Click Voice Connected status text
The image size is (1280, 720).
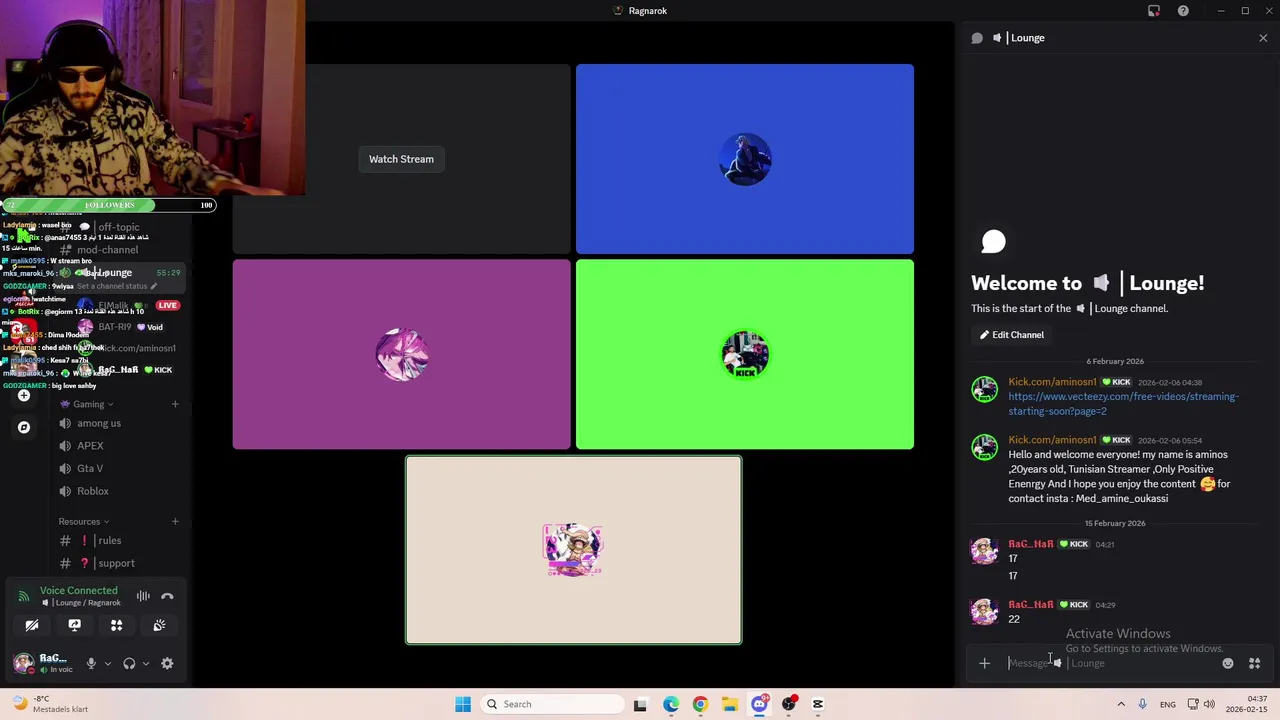point(78,591)
